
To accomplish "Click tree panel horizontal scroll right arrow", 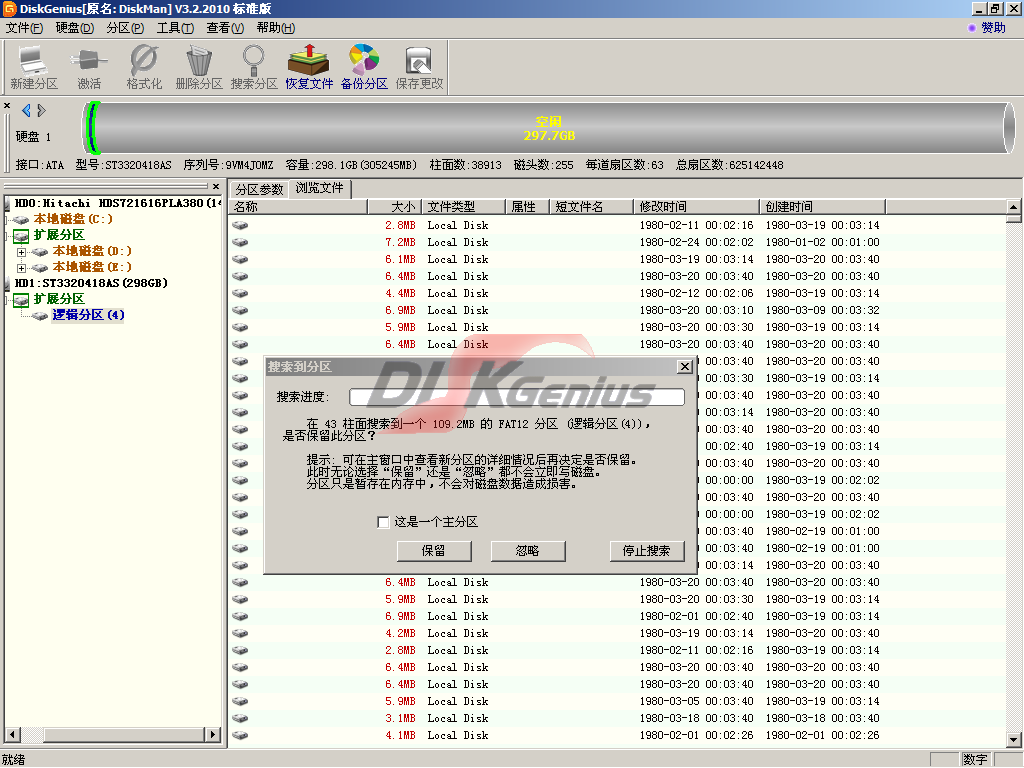I will coord(213,734).
